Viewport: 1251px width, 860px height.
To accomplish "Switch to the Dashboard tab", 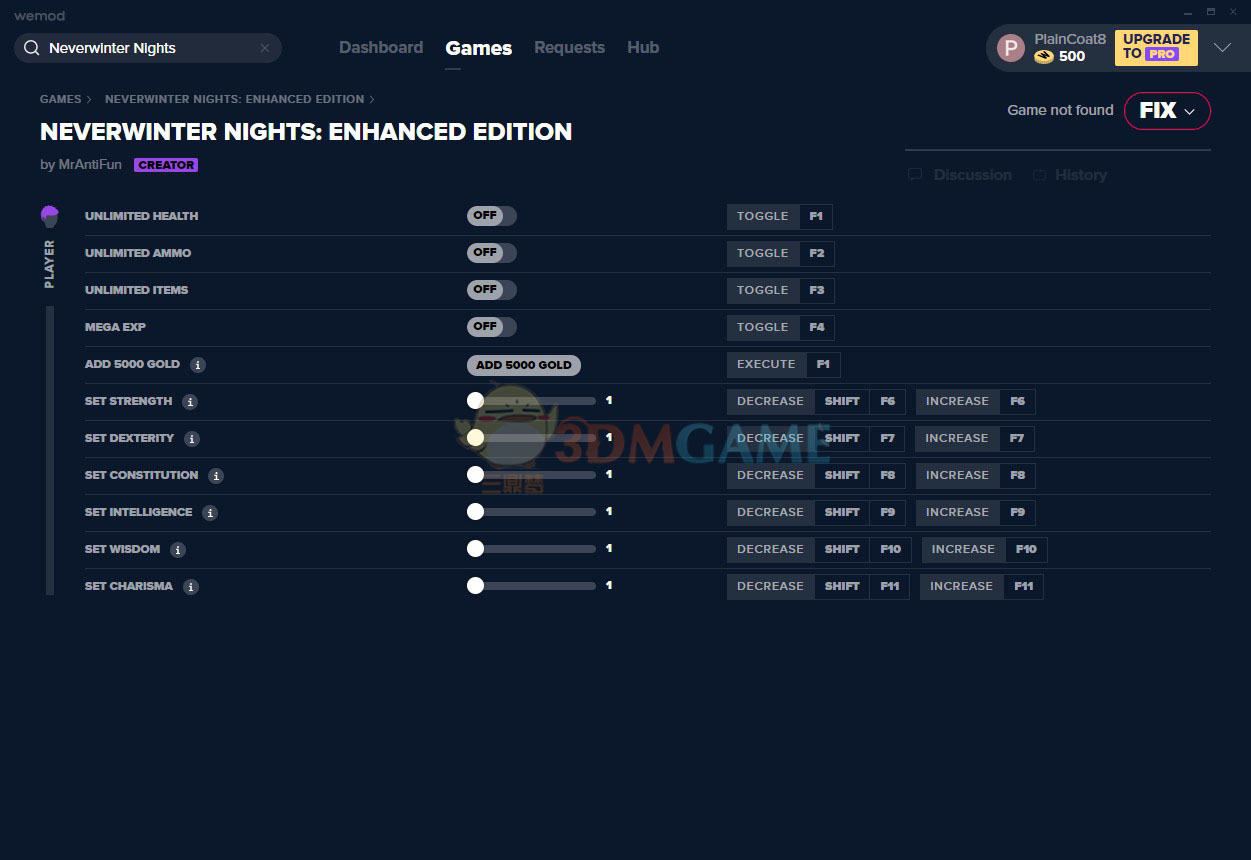I will (x=381, y=48).
